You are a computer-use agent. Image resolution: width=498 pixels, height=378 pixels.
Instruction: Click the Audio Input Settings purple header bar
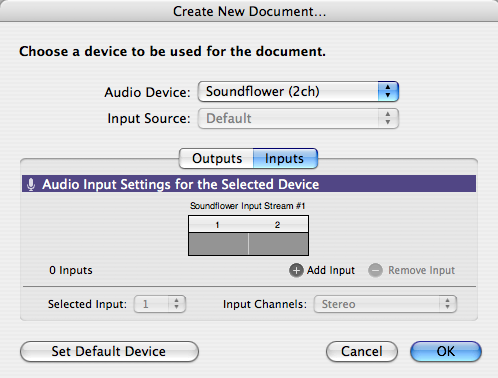[x=249, y=184]
